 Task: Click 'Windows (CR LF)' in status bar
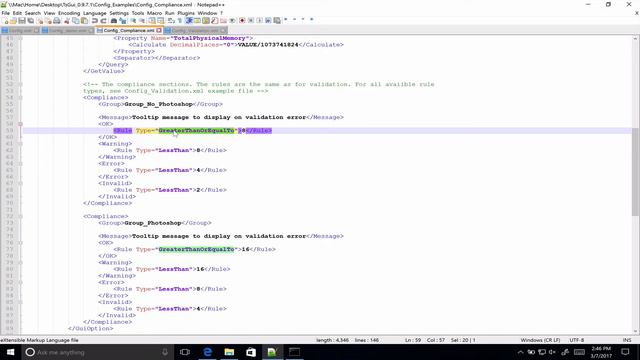click(x=540, y=340)
